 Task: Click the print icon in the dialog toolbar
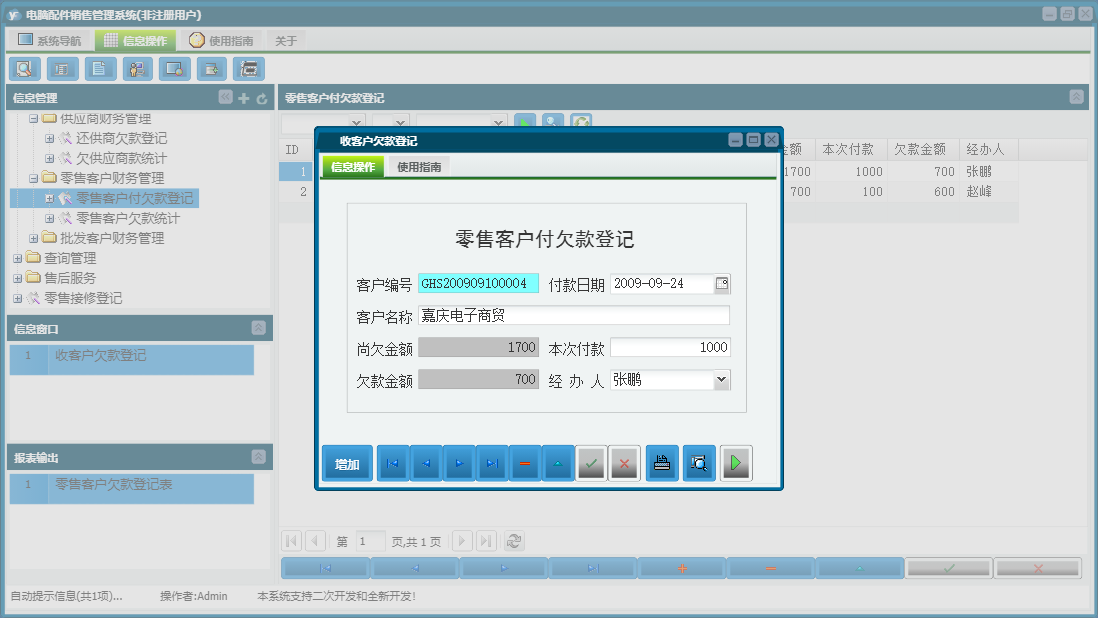[661, 462]
